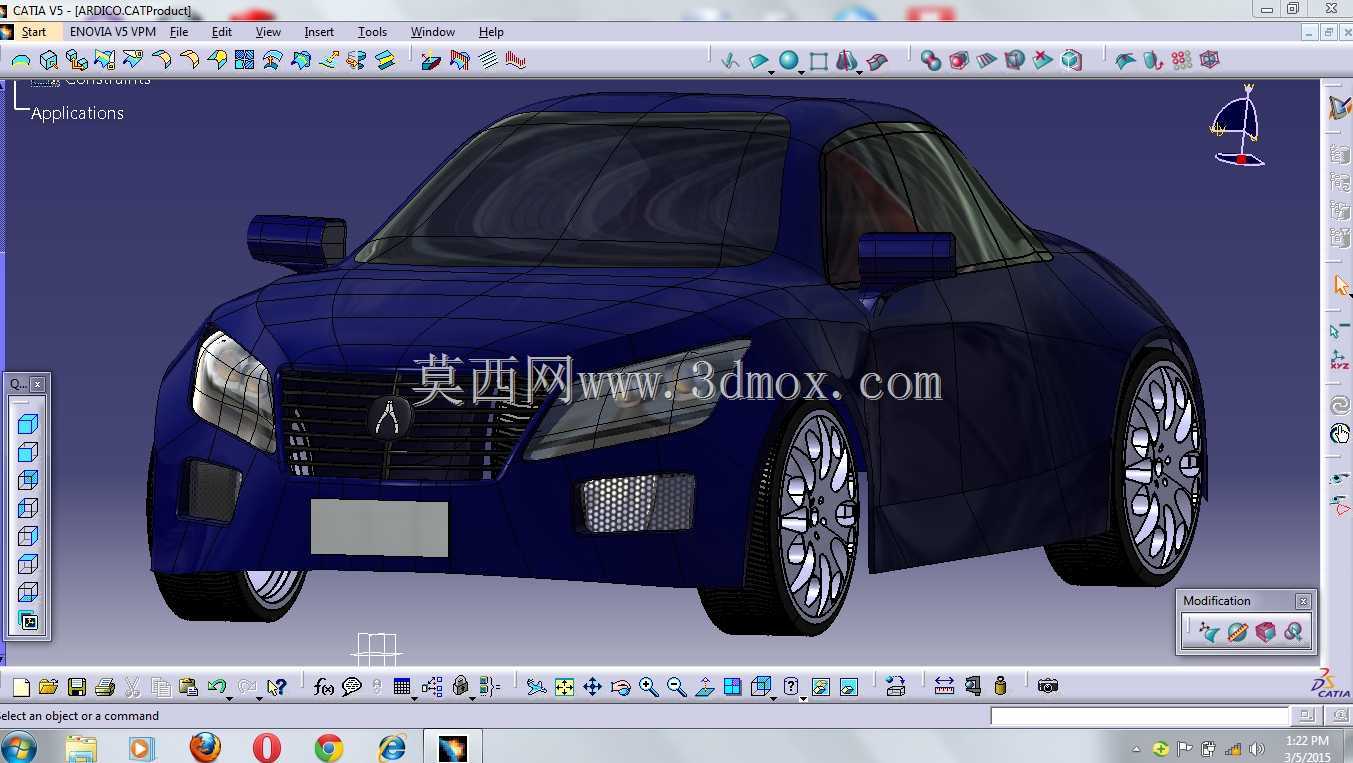Open the Tools menu
1353x763 pixels.
(372, 32)
